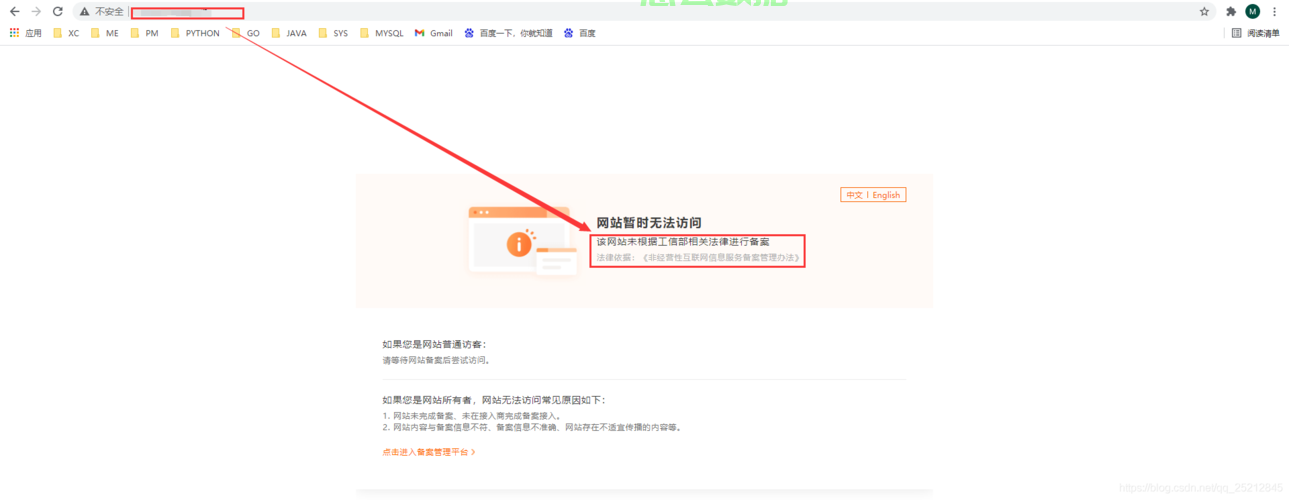Expand the MYSQL bookmark folder
Screen dimensions: 1289x500
[381, 33]
